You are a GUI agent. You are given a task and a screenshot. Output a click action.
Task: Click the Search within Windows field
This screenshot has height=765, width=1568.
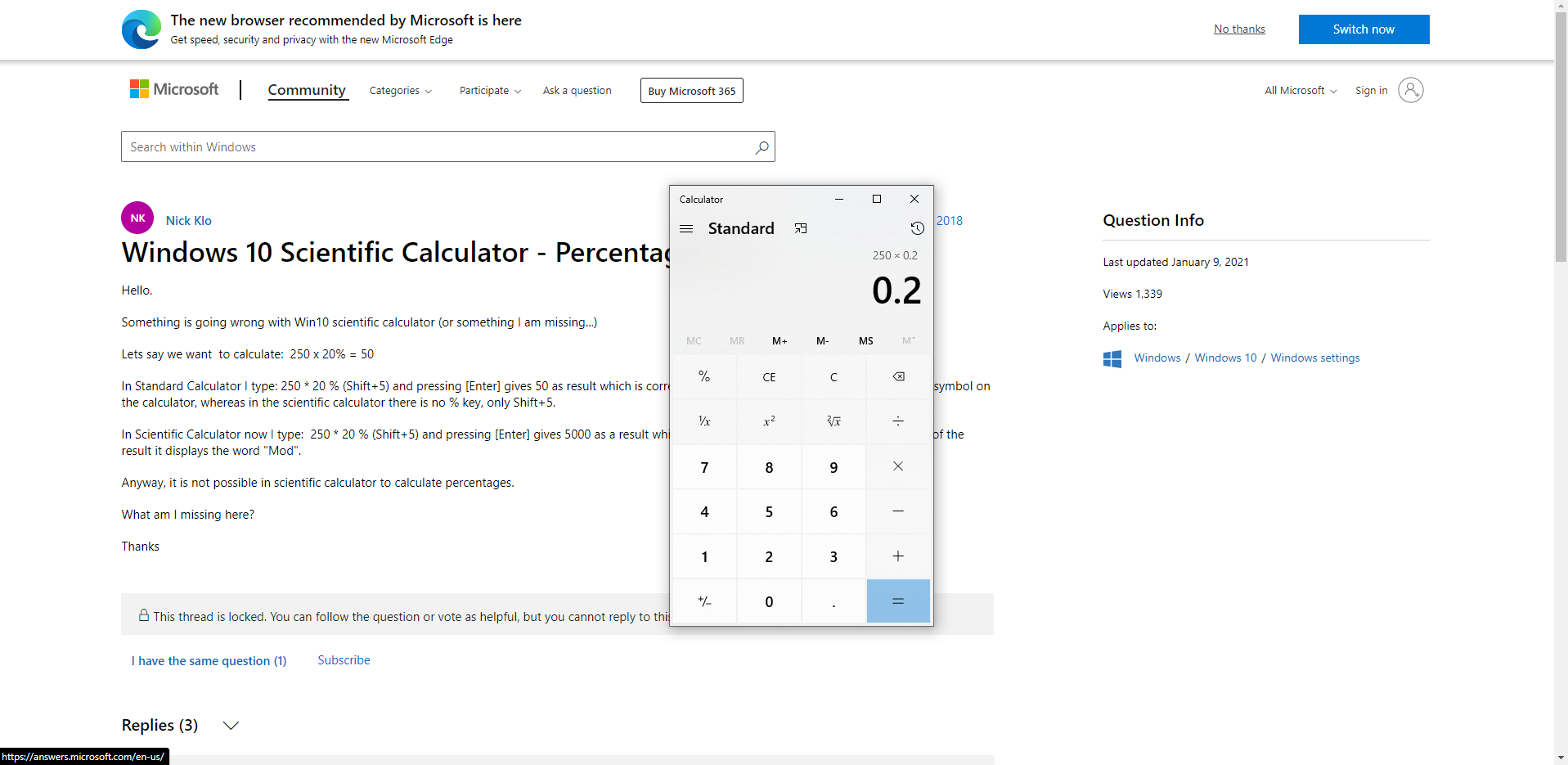coord(448,147)
